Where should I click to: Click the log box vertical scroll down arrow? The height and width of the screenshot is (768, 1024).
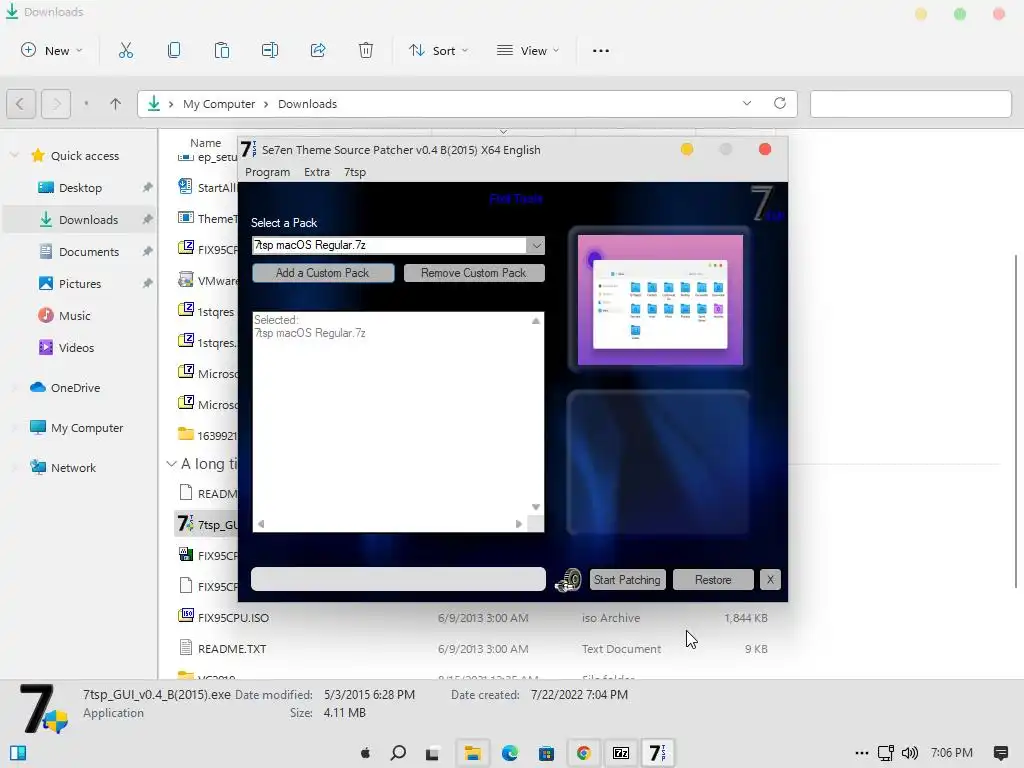(x=536, y=507)
